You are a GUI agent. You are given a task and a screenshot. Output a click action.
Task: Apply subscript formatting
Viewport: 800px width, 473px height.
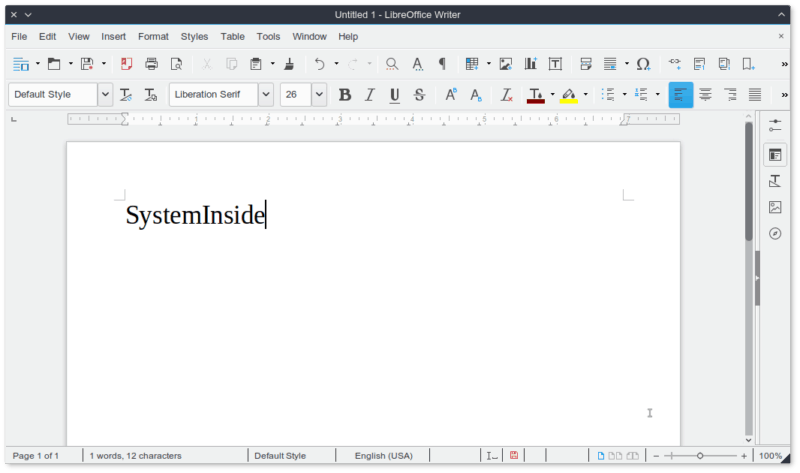point(476,95)
